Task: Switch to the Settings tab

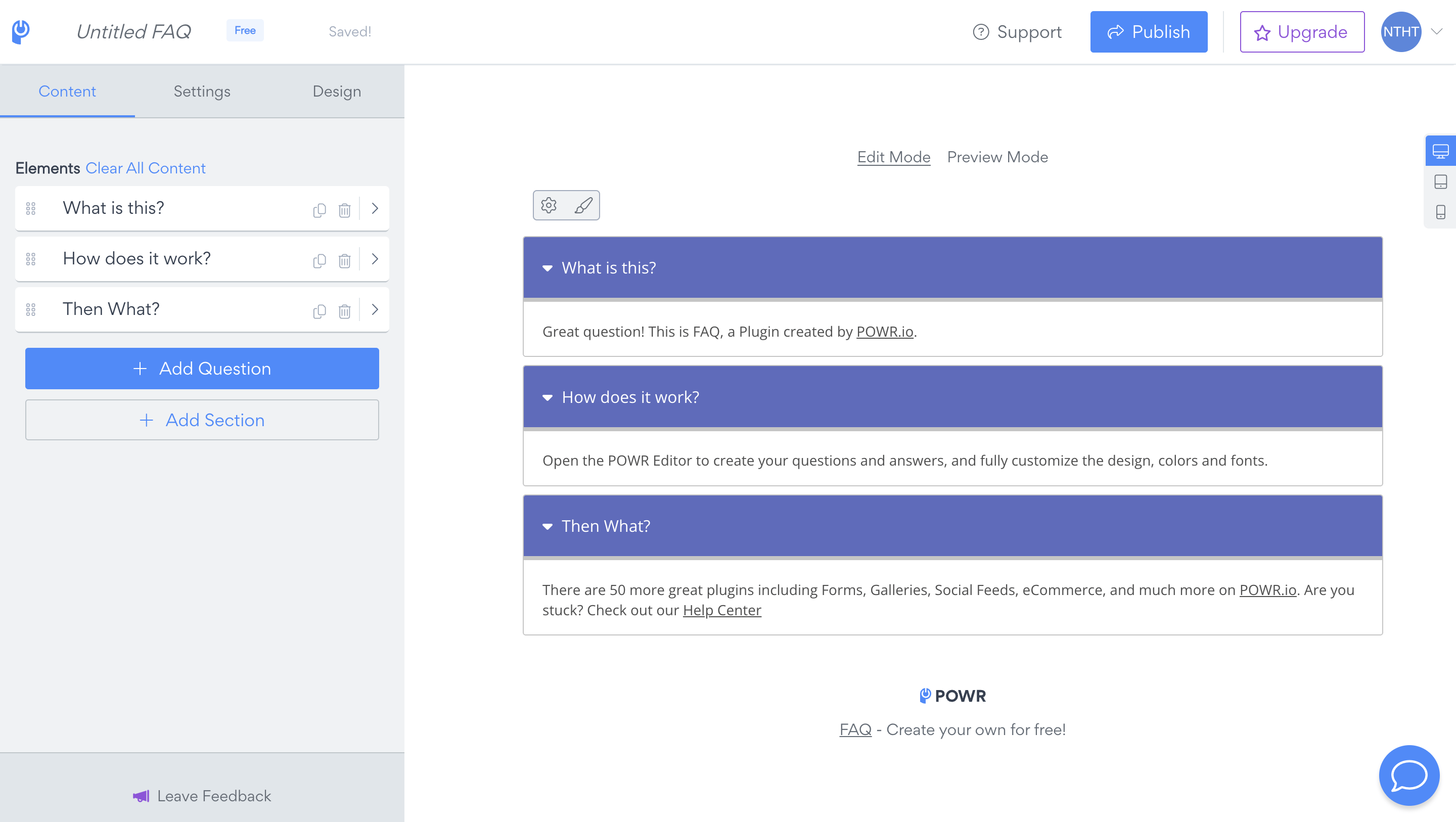Action: [202, 91]
